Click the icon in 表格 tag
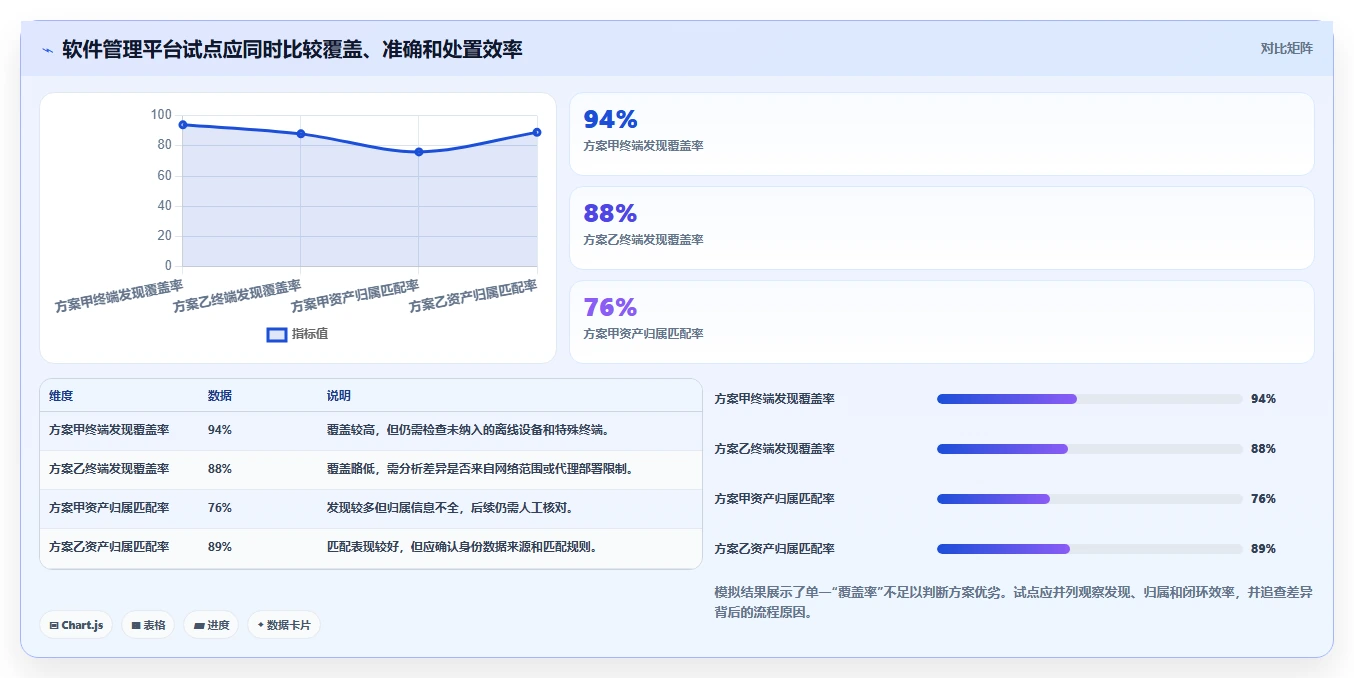The image size is (1354, 678). pos(136,626)
